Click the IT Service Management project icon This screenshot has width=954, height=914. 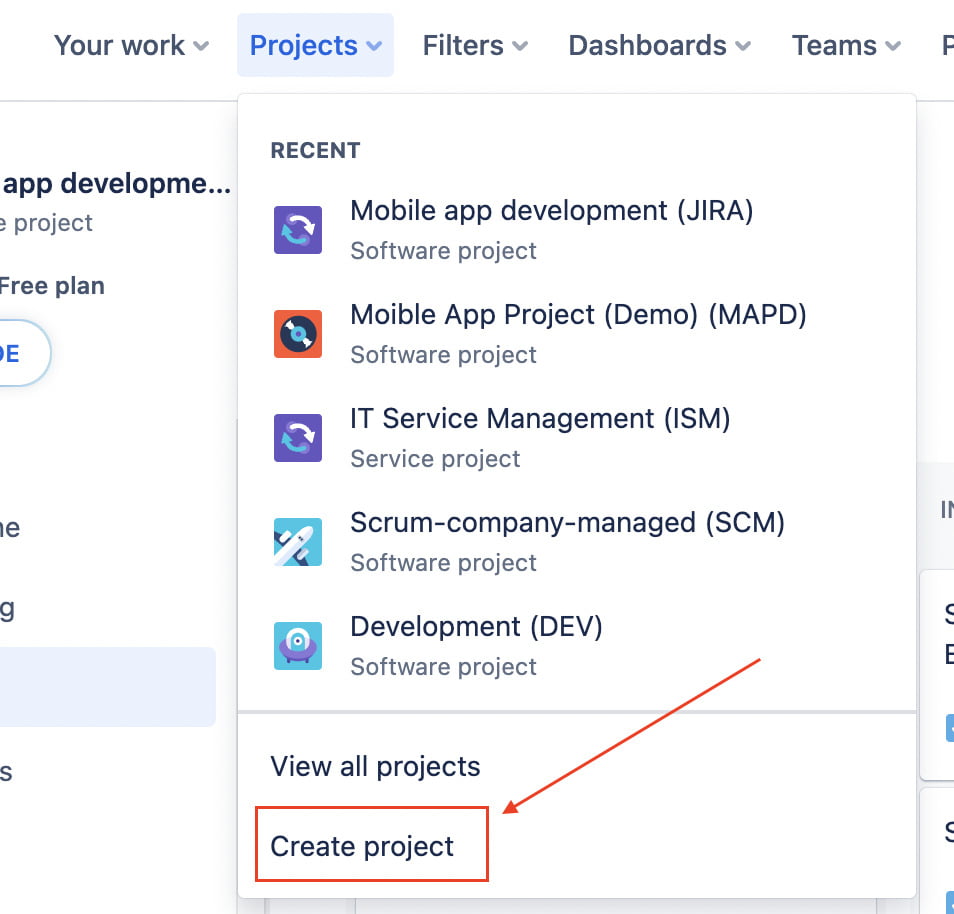tap(298, 438)
